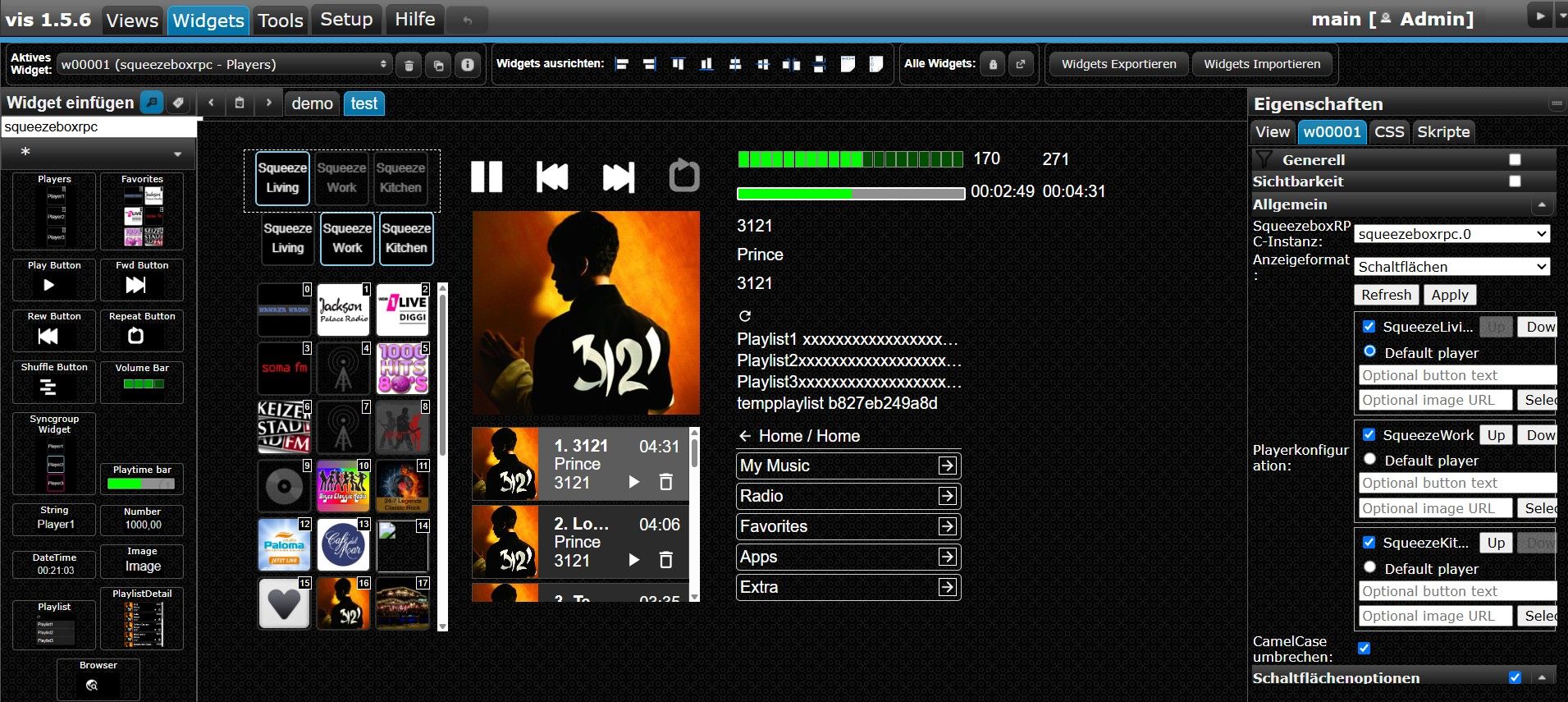Skip to the previous track
1568x702 pixels.
pos(552,177)
